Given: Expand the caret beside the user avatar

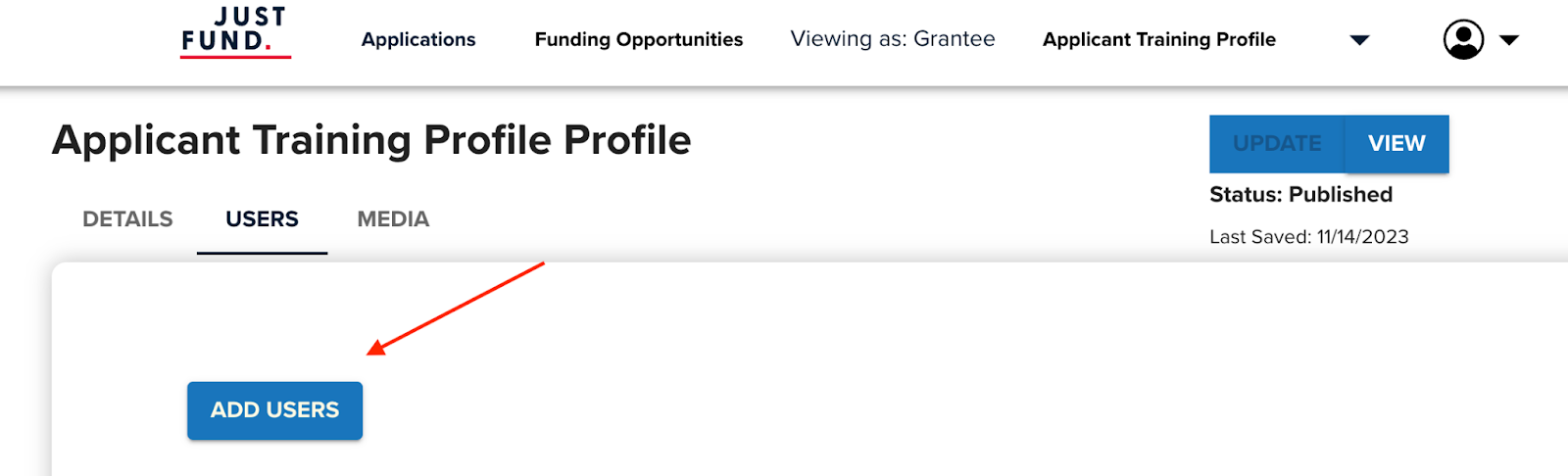Looking at the screenshot, I should click(1509, 40).
